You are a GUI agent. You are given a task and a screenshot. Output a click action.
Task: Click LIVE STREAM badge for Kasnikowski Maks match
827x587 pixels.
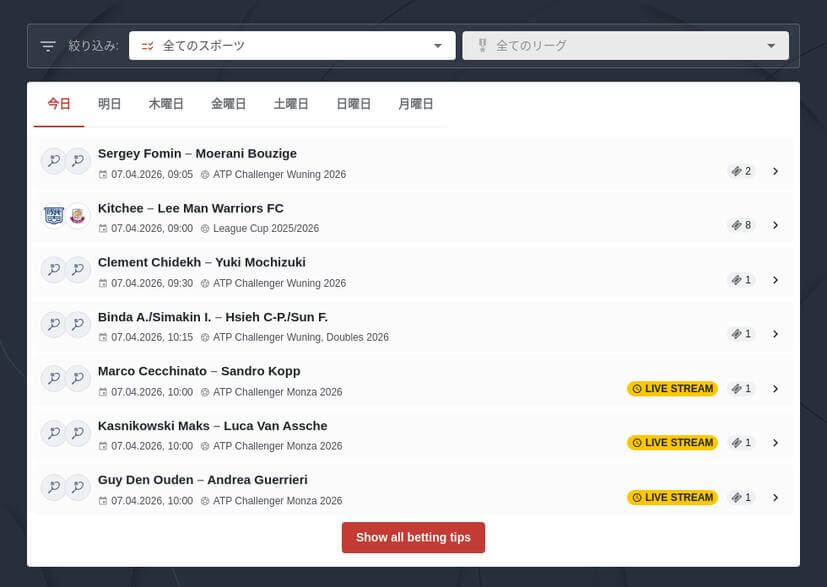(672, 443)
